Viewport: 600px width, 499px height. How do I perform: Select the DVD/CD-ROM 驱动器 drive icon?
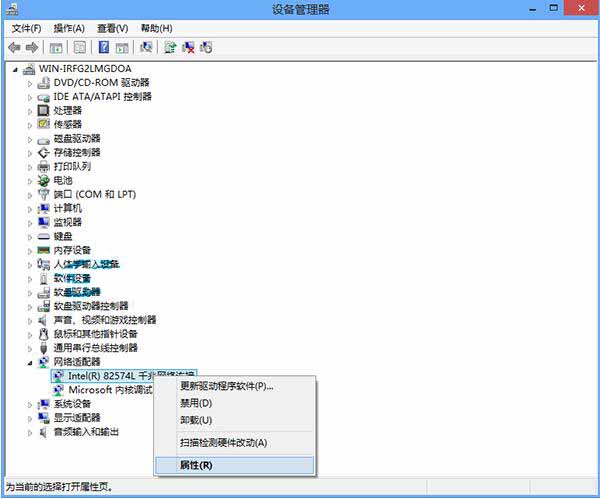point(44,82)
